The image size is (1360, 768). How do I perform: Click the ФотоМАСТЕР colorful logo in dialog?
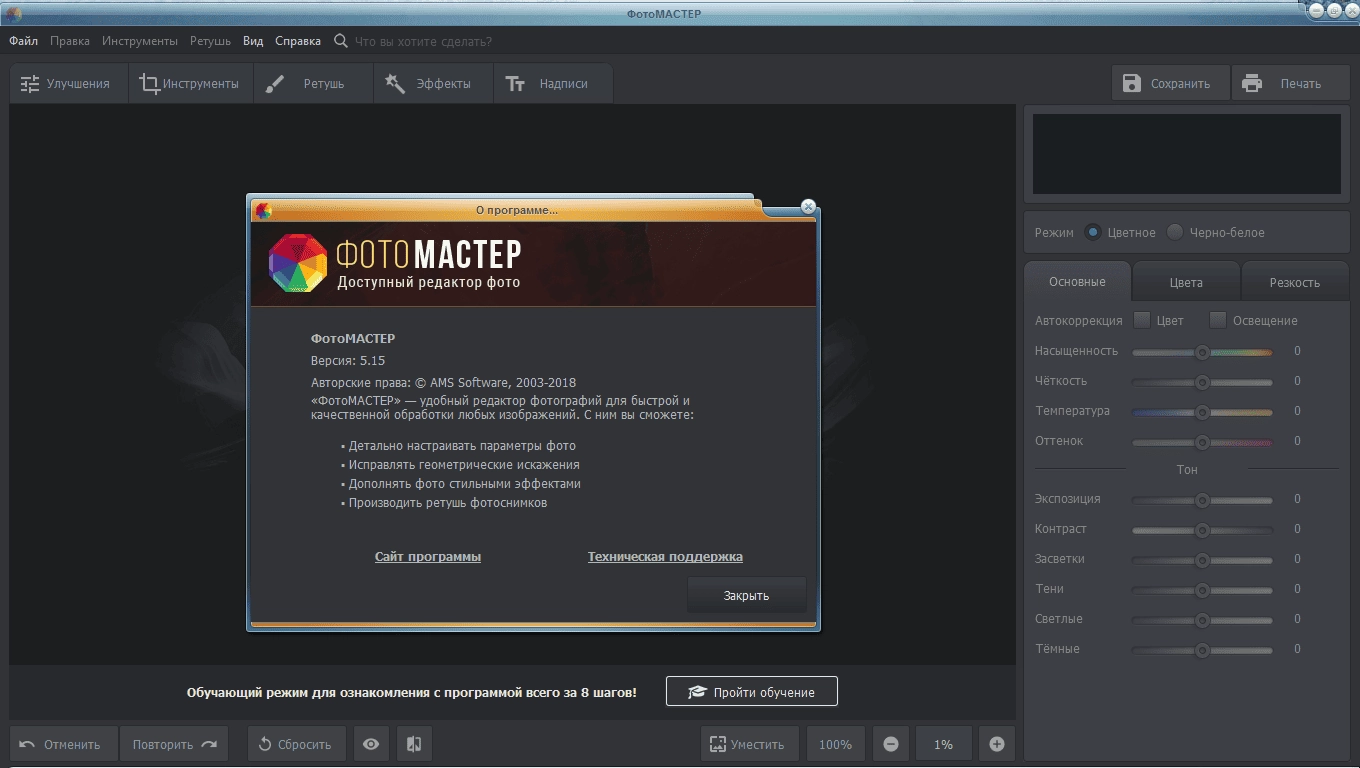(x=298, y=263)
